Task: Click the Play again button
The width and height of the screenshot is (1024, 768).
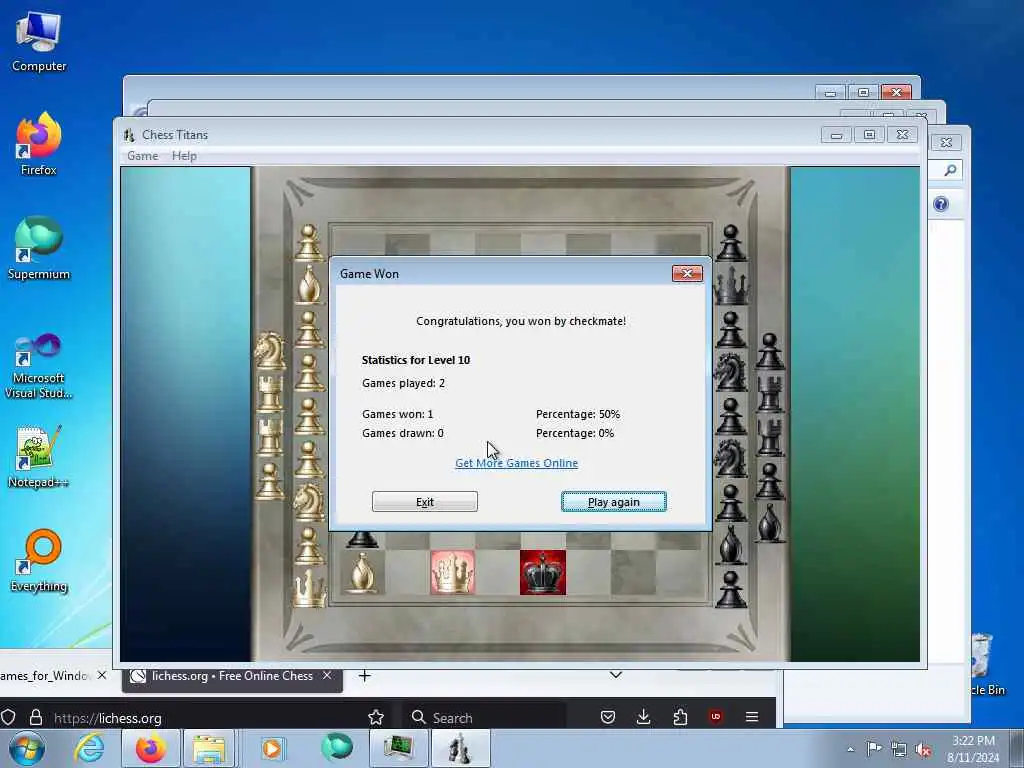Action: coord(613,502)
